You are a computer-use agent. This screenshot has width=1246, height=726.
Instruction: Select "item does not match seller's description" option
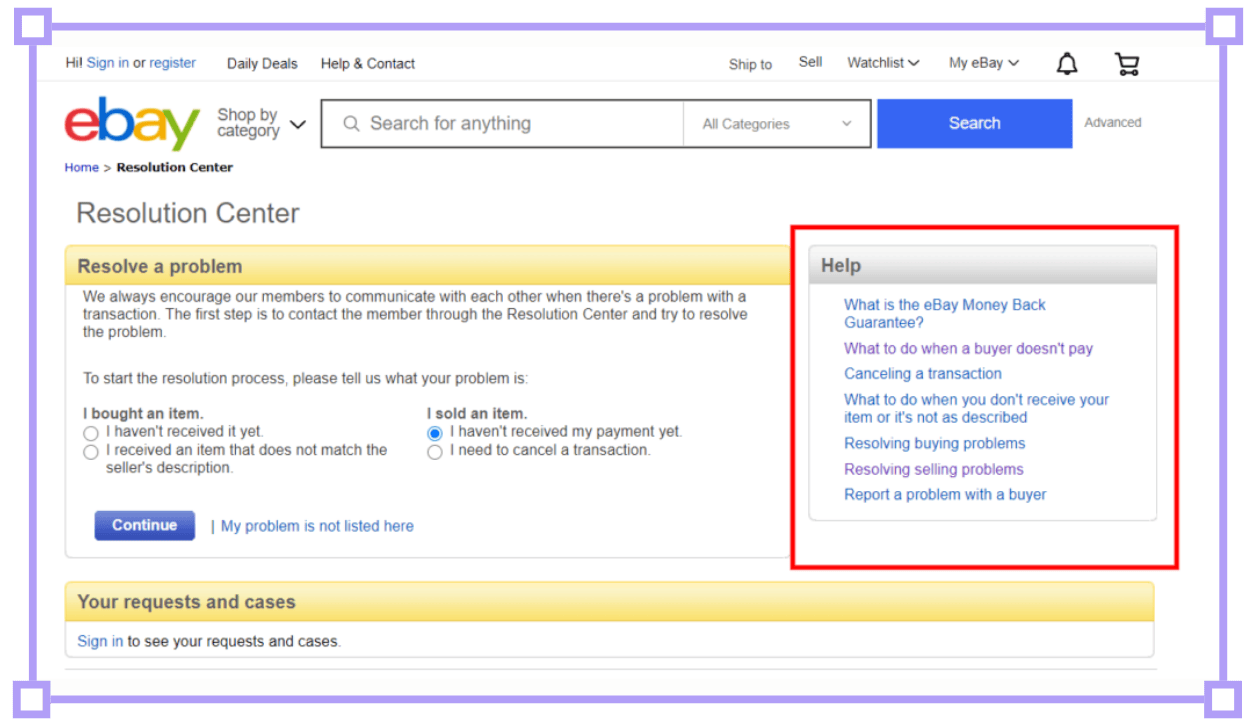[x=91, y=452]
